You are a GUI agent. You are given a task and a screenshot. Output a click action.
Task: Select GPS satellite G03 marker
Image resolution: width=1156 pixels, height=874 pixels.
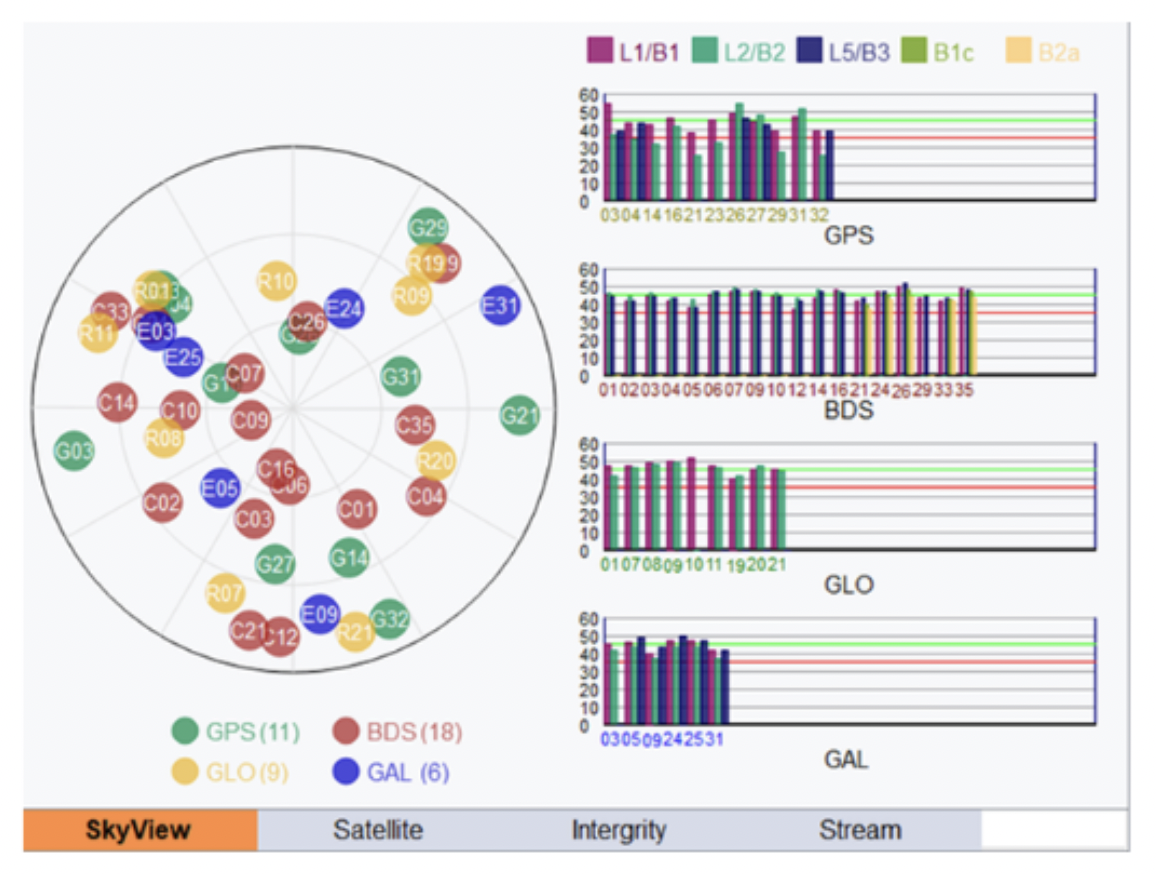74,452
